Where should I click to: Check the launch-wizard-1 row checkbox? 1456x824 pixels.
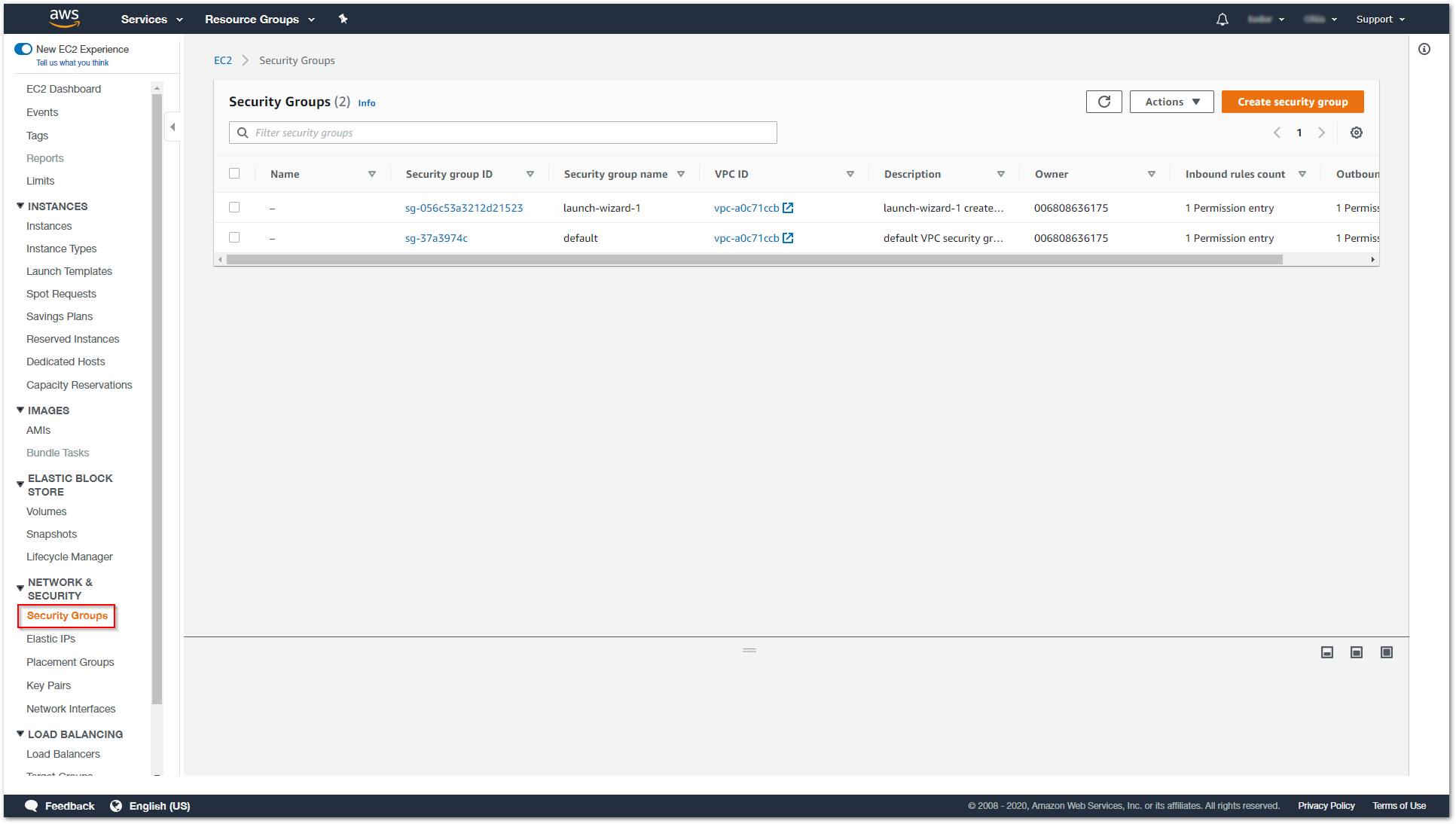[234, 207]
